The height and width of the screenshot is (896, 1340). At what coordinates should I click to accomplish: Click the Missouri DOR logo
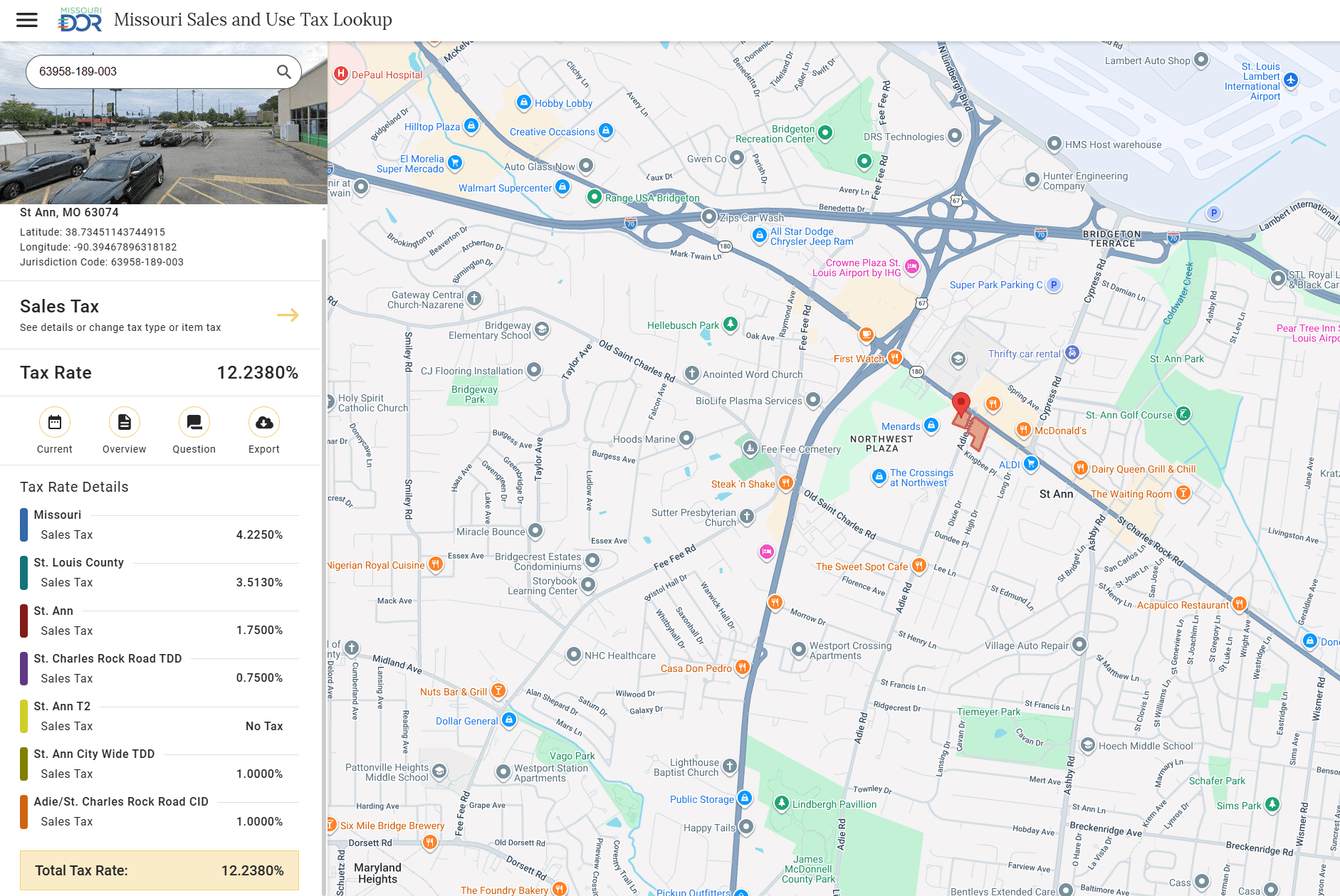coord(80,20)
